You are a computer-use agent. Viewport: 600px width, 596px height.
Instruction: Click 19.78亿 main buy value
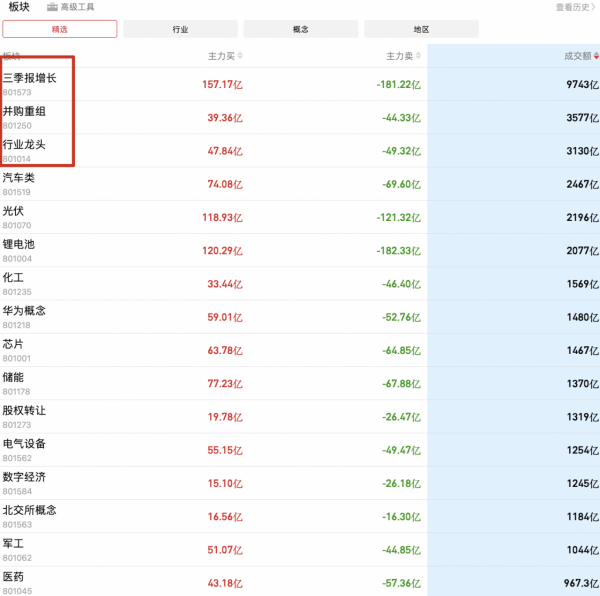(x=225, y=417)
